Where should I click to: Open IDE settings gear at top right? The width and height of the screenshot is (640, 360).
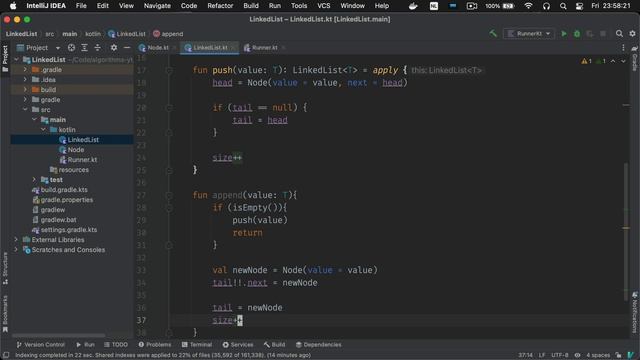(x=632, y=33)
